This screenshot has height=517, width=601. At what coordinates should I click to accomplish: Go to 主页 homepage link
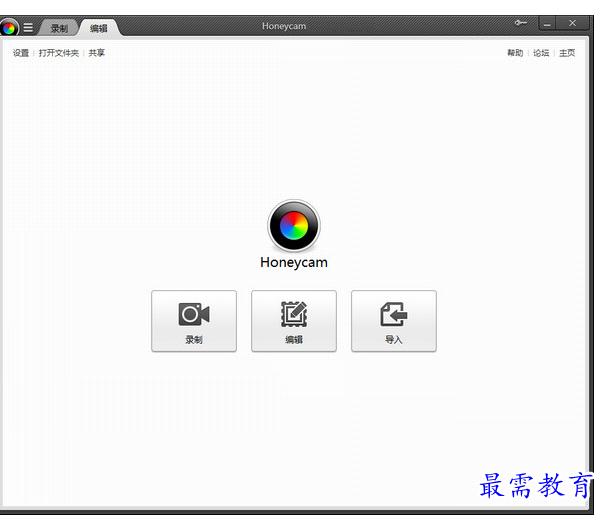[567, 53]
